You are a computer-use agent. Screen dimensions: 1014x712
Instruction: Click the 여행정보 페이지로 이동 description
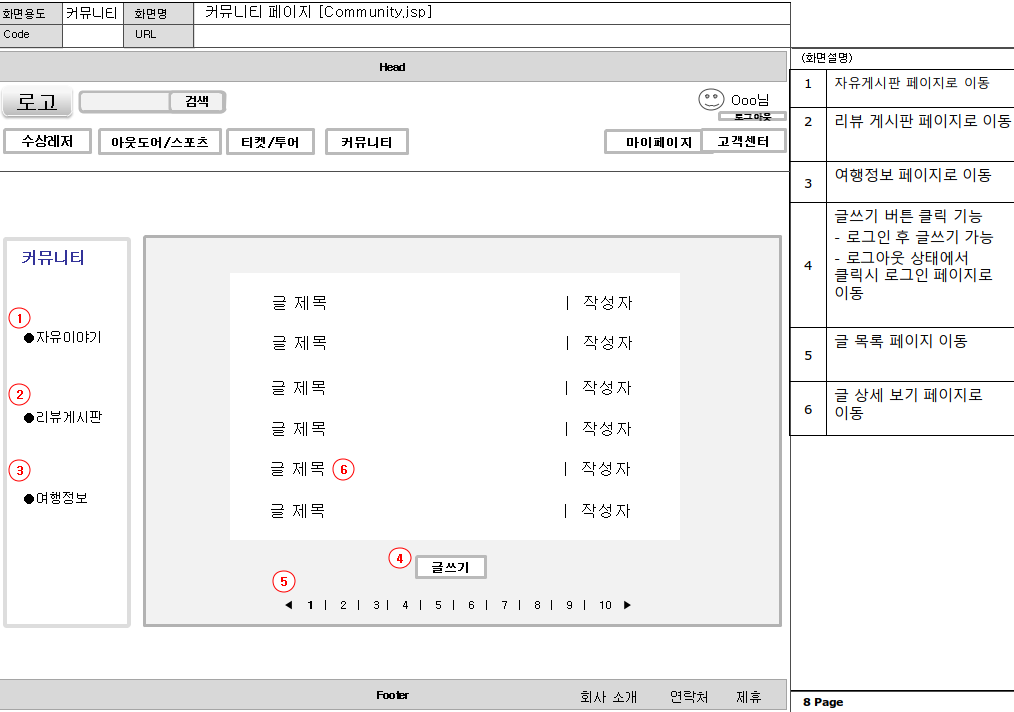(912, 175)
